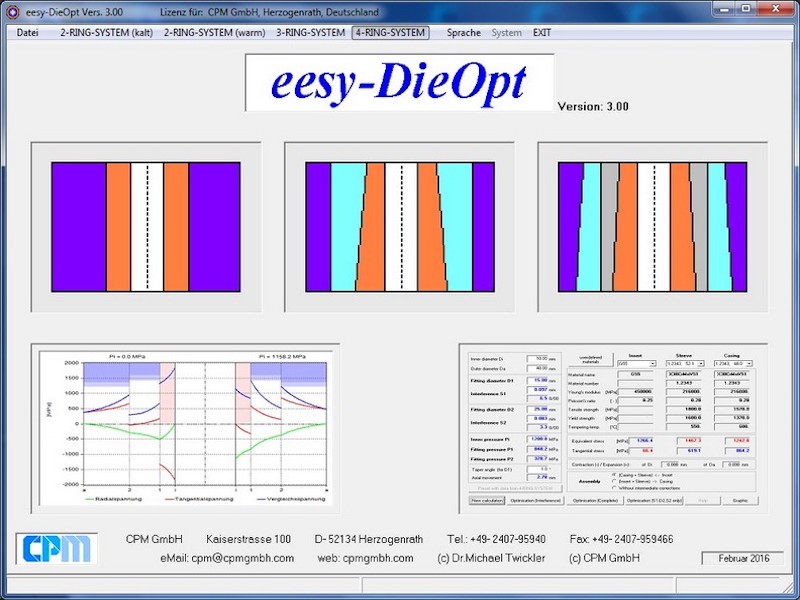Close the eesy-DieOpt window
Screen dimensions: 800x600
[x=776, y=9]
